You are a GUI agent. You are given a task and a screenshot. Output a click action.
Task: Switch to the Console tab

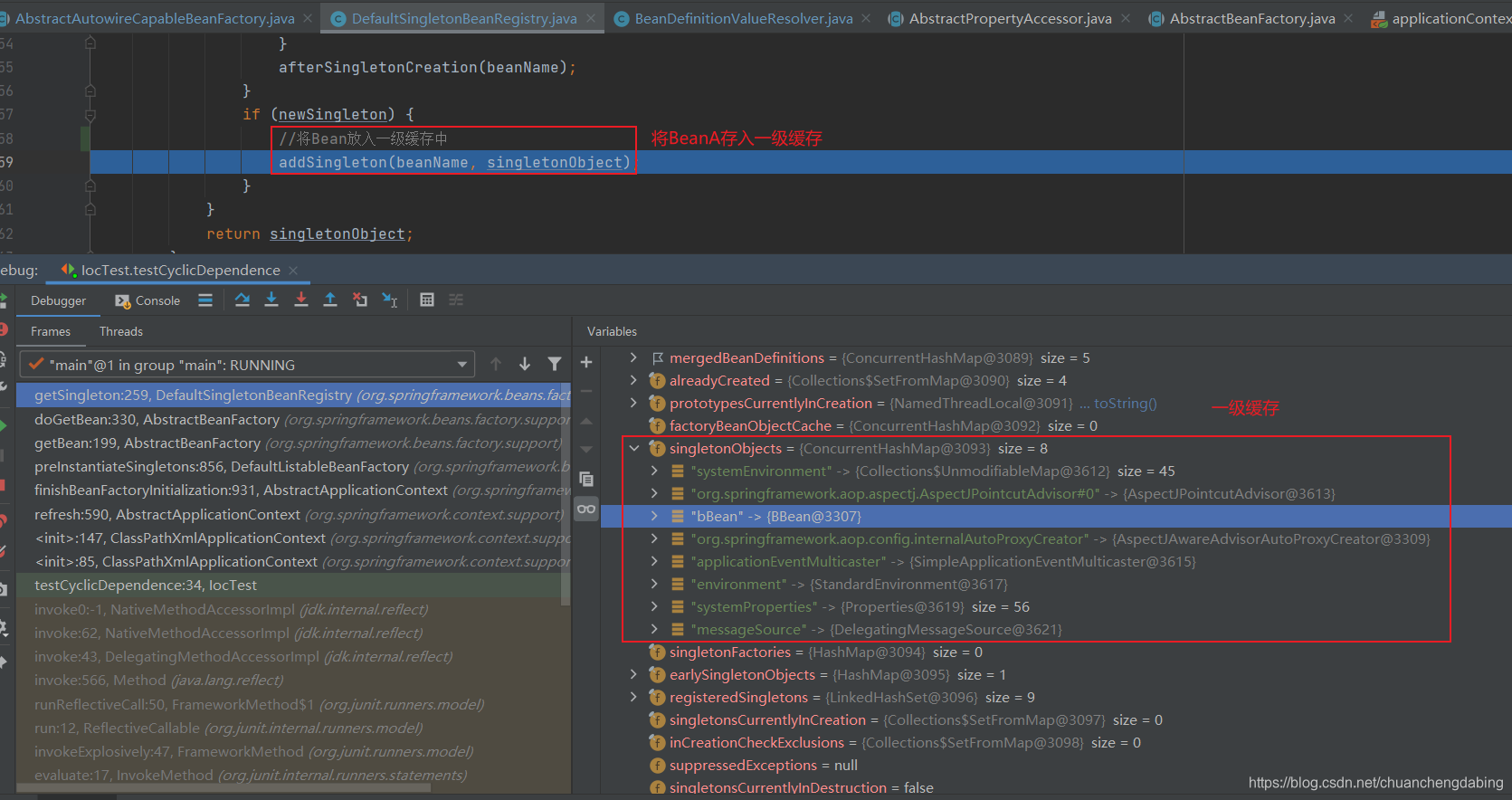pyautogui.click(x=147, y=300)
